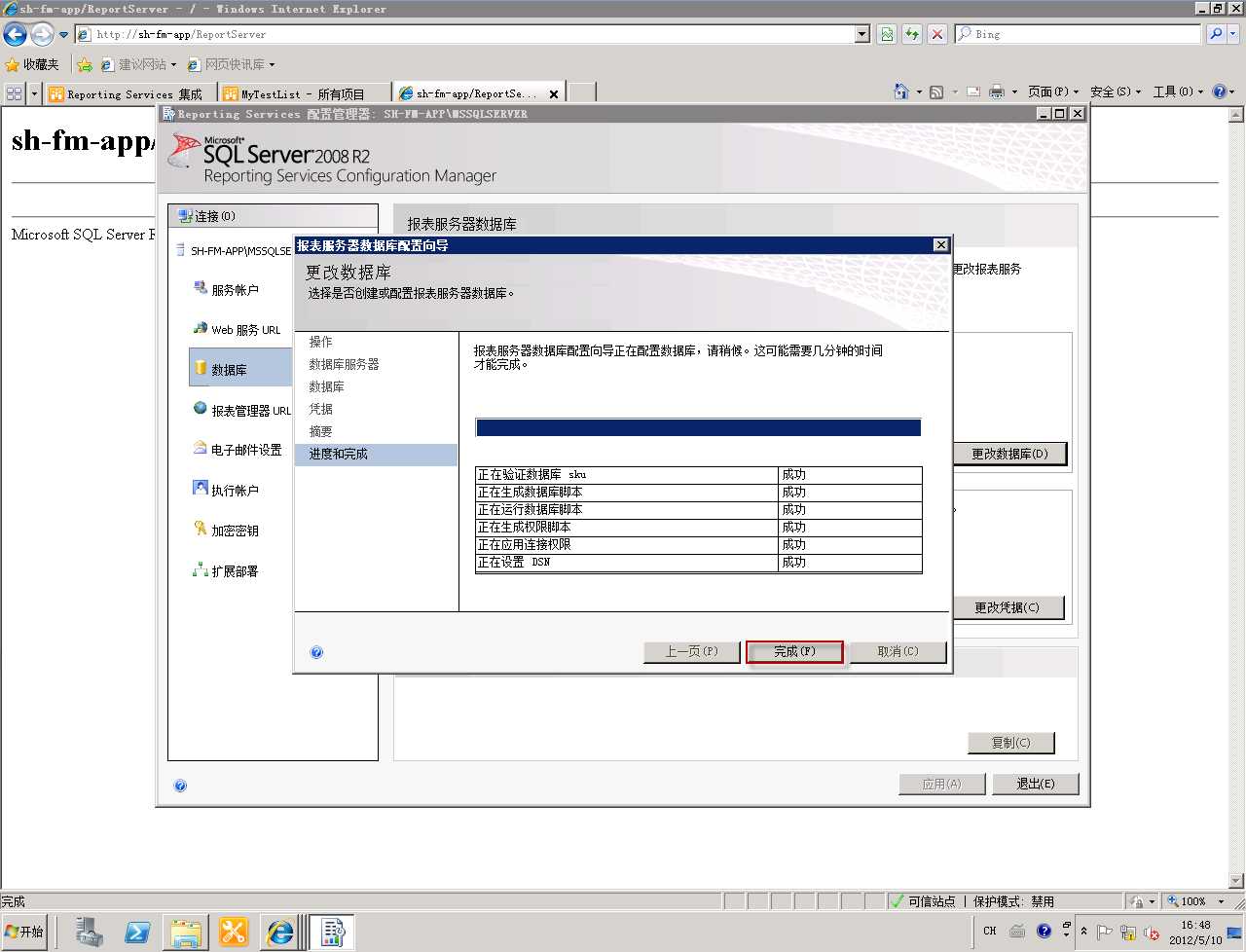The image size is (1246, 952).
Task: Open the 扩展部署 sidebar item
Action: 226,570
